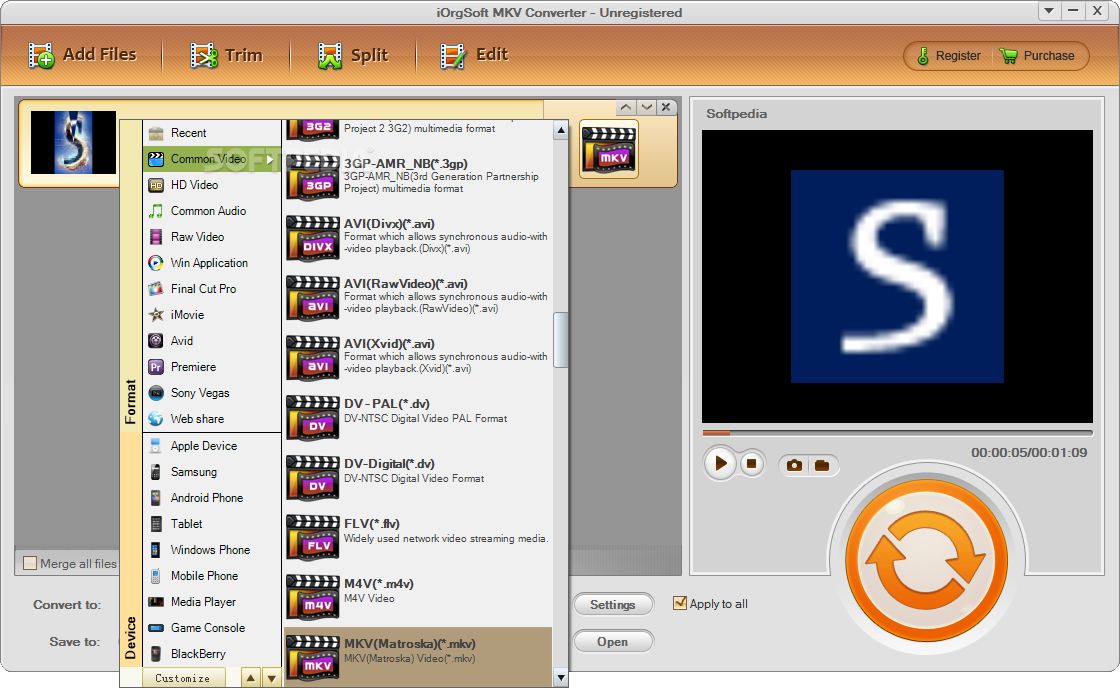This screenshot has width=1120, height=688.
Task: Open the Split tool
Action: [353, 55]
